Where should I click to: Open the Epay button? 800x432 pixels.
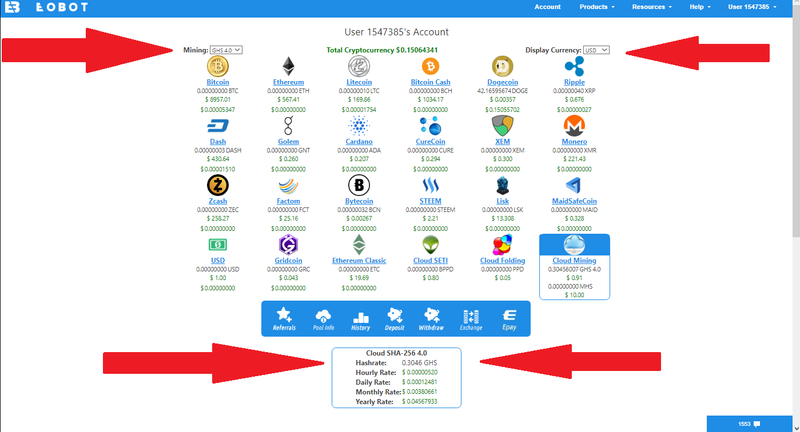pyautogui.click(x=509, y=319)
